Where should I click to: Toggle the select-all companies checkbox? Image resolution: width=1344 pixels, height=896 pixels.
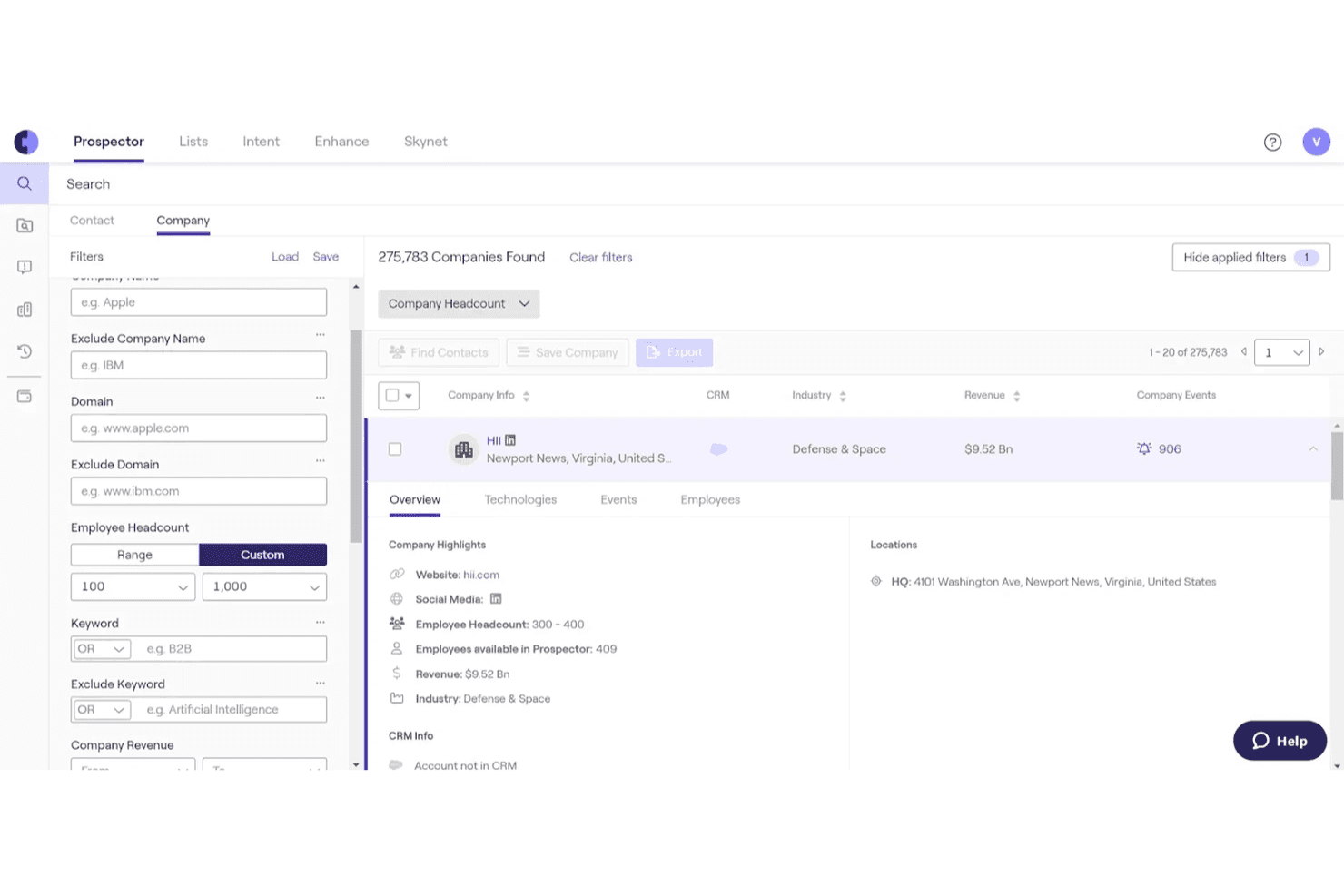[x=392, y=395]
